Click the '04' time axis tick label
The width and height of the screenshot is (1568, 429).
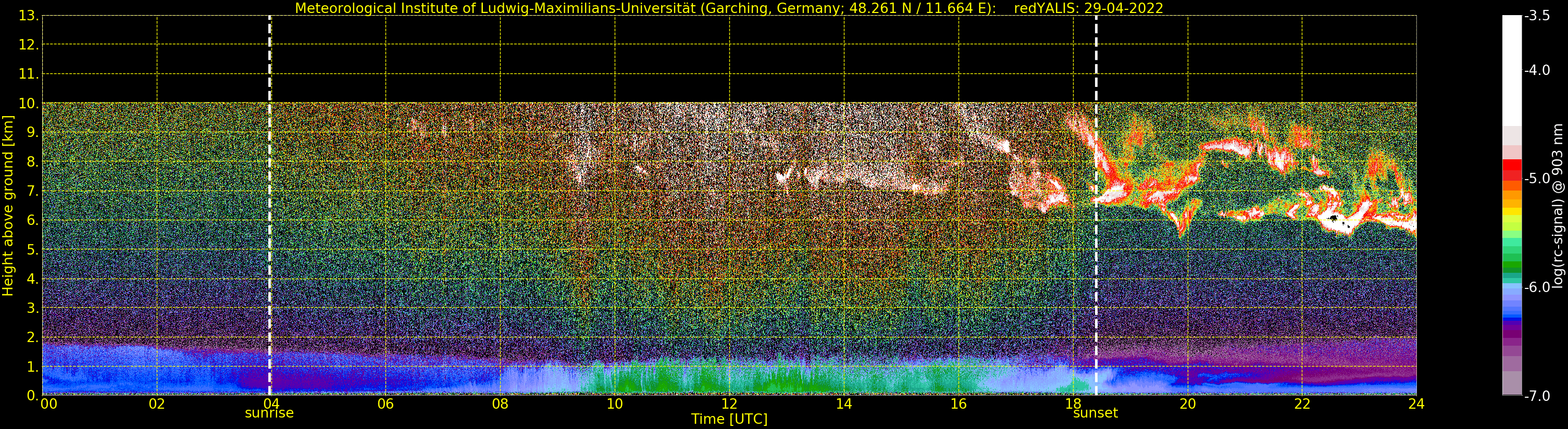(x=271, y=404)
